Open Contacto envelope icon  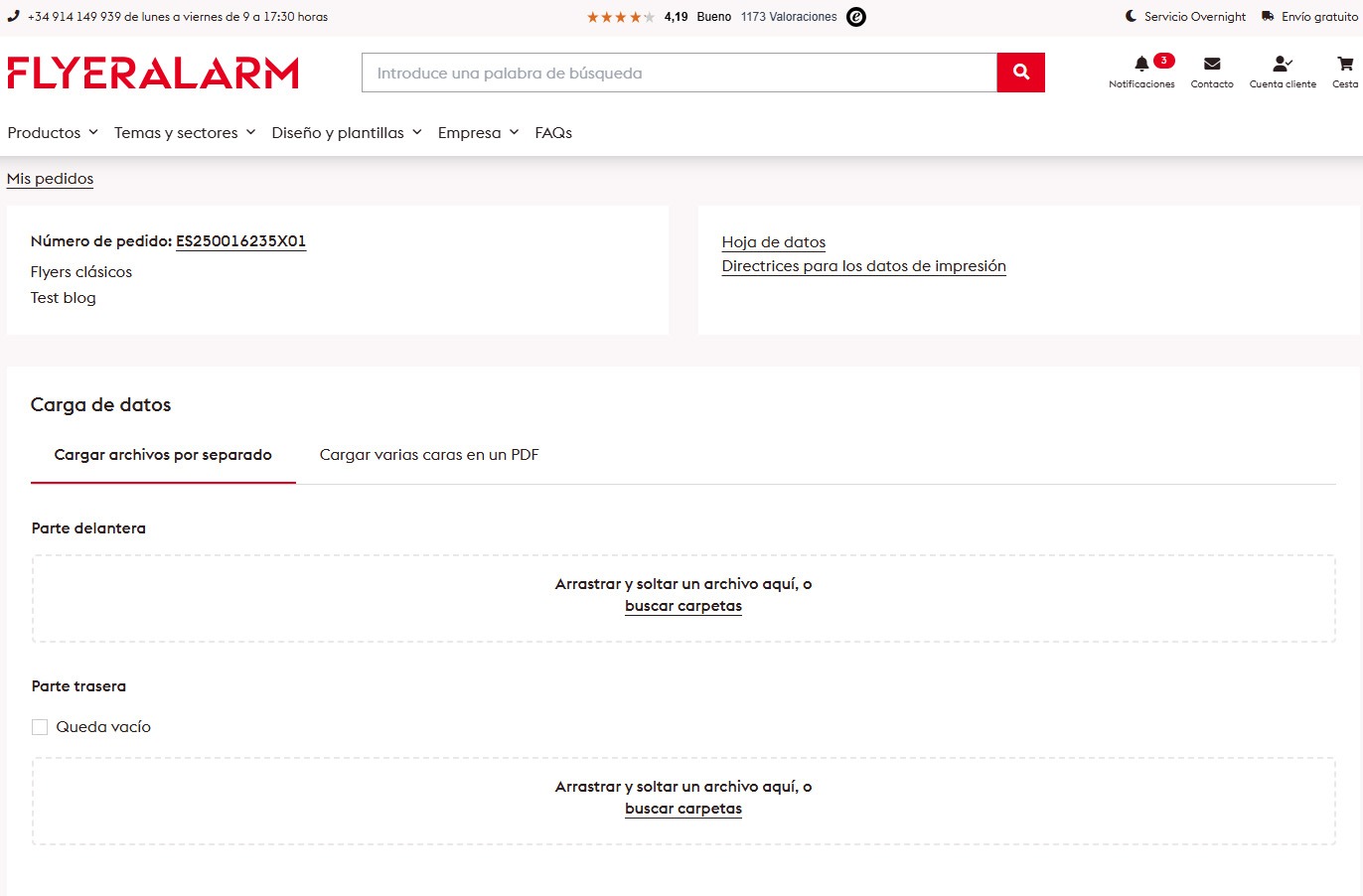point(1212,65)
